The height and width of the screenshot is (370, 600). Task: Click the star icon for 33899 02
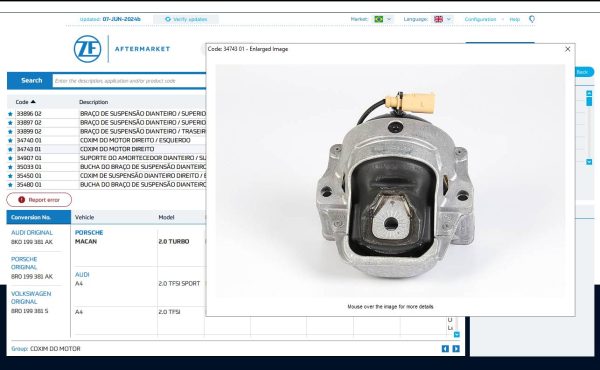[10, 131]
